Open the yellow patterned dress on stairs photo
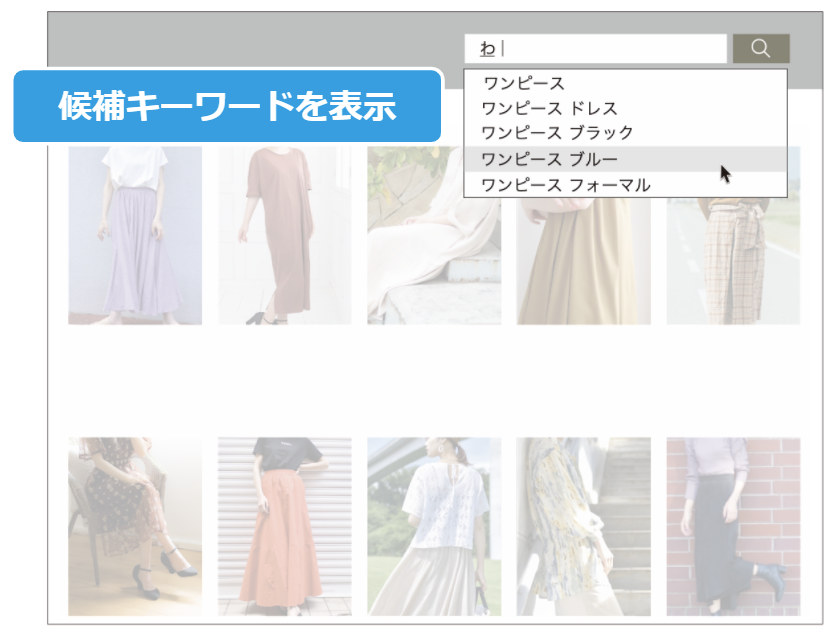This screenshot has width=837, height=639. tap(583, 527)
